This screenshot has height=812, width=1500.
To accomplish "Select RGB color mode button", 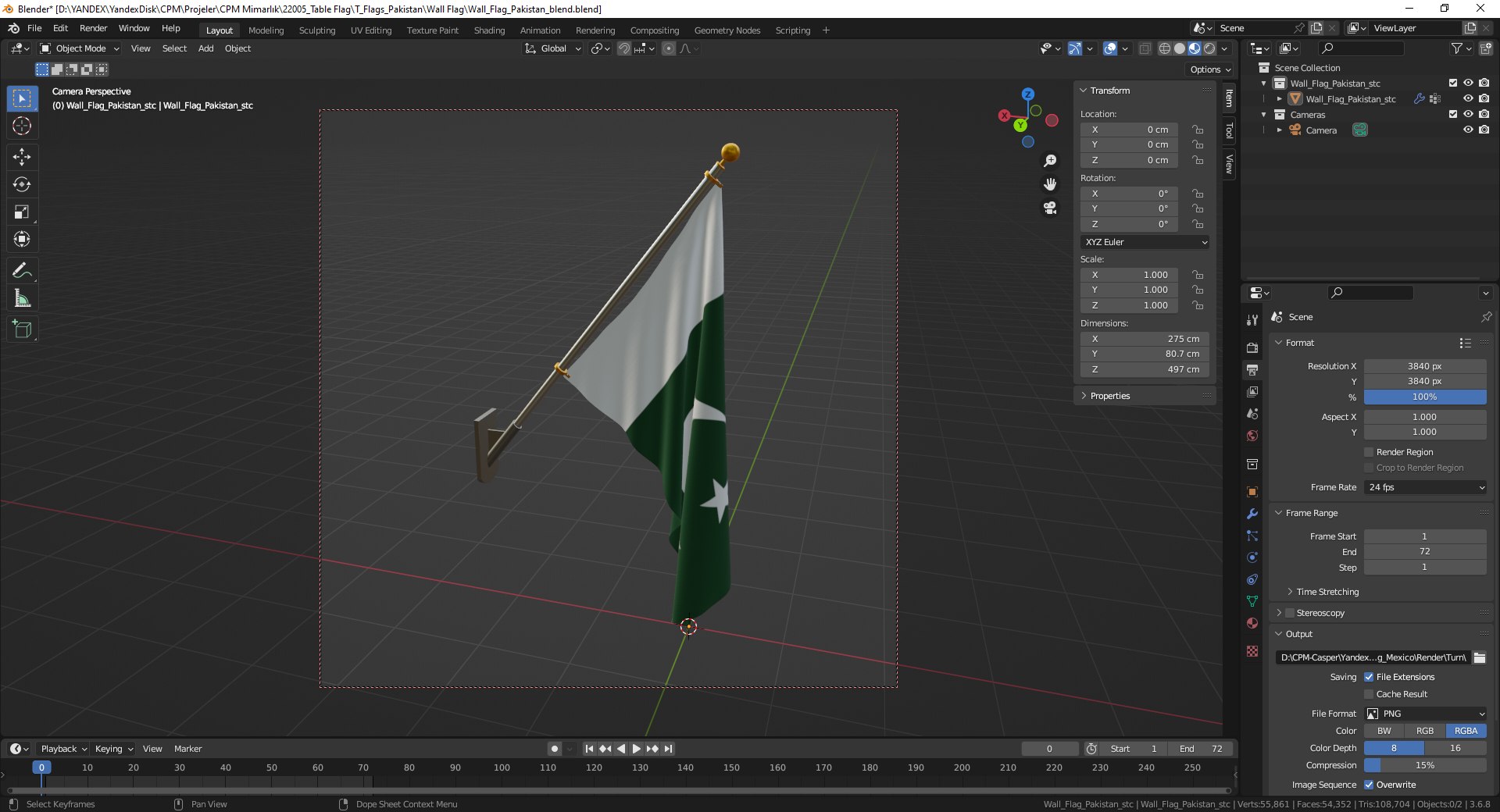I will [1425, 731].
